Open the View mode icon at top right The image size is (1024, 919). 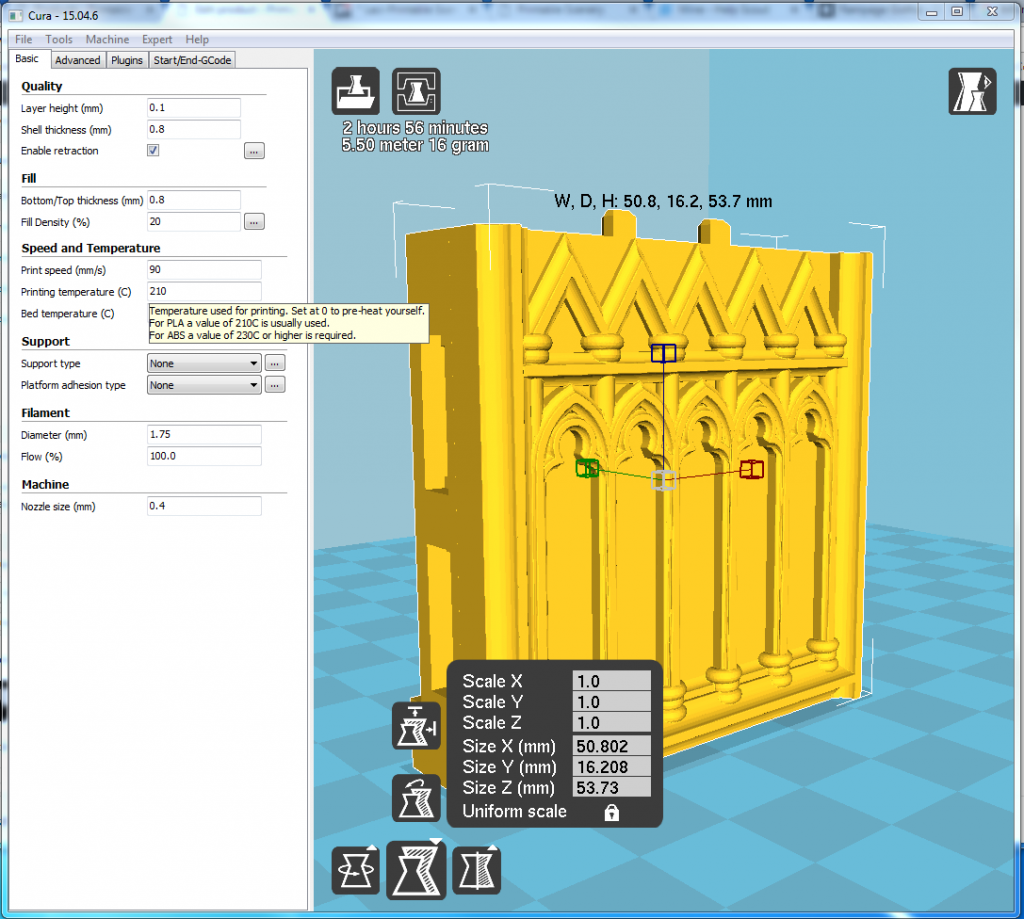(x=972, y=92)
